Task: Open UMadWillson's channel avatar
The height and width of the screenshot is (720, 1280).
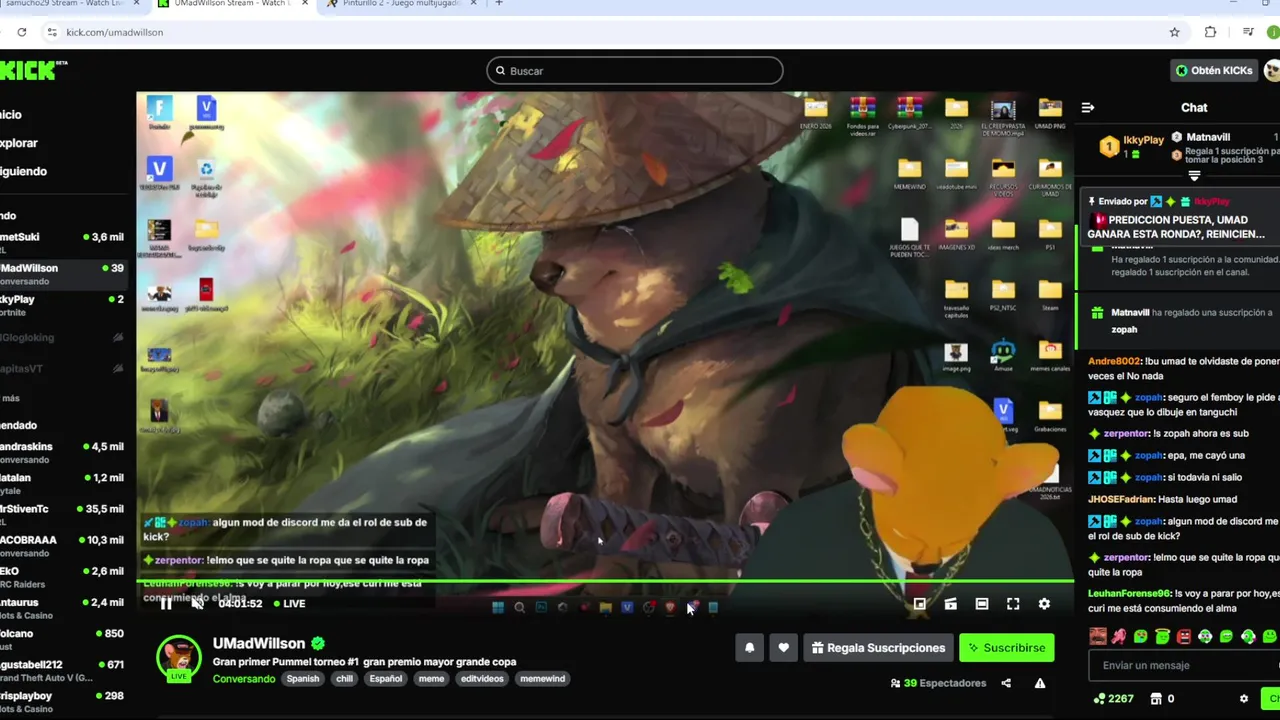Action: (x=179, y=658)
